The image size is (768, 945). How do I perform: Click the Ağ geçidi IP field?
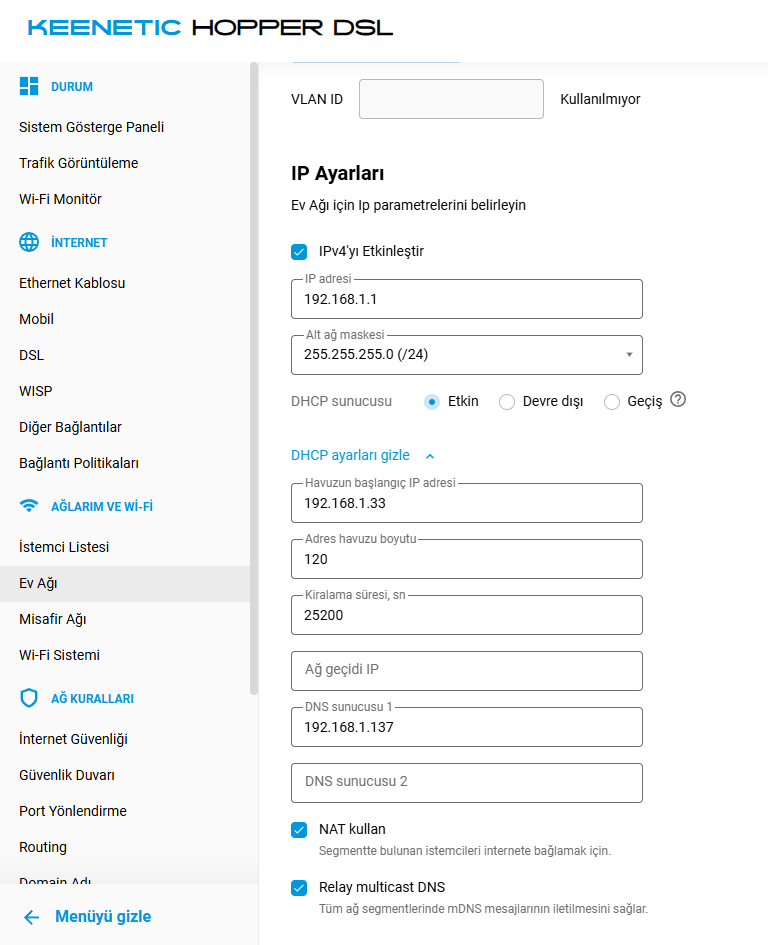coord(467,671)
